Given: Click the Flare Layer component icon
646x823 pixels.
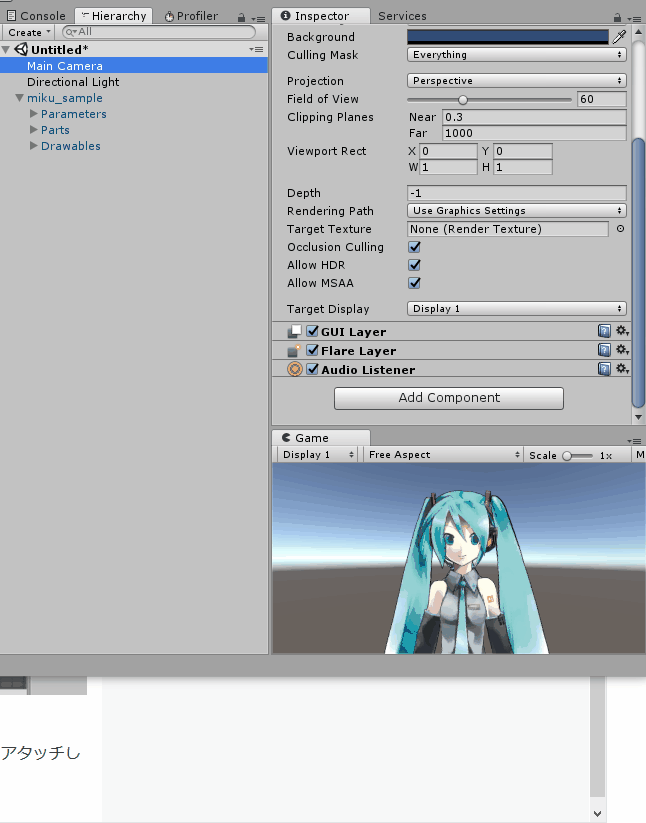Looking at the screenshot, I should pyautogui.click(x=294, y=351).
